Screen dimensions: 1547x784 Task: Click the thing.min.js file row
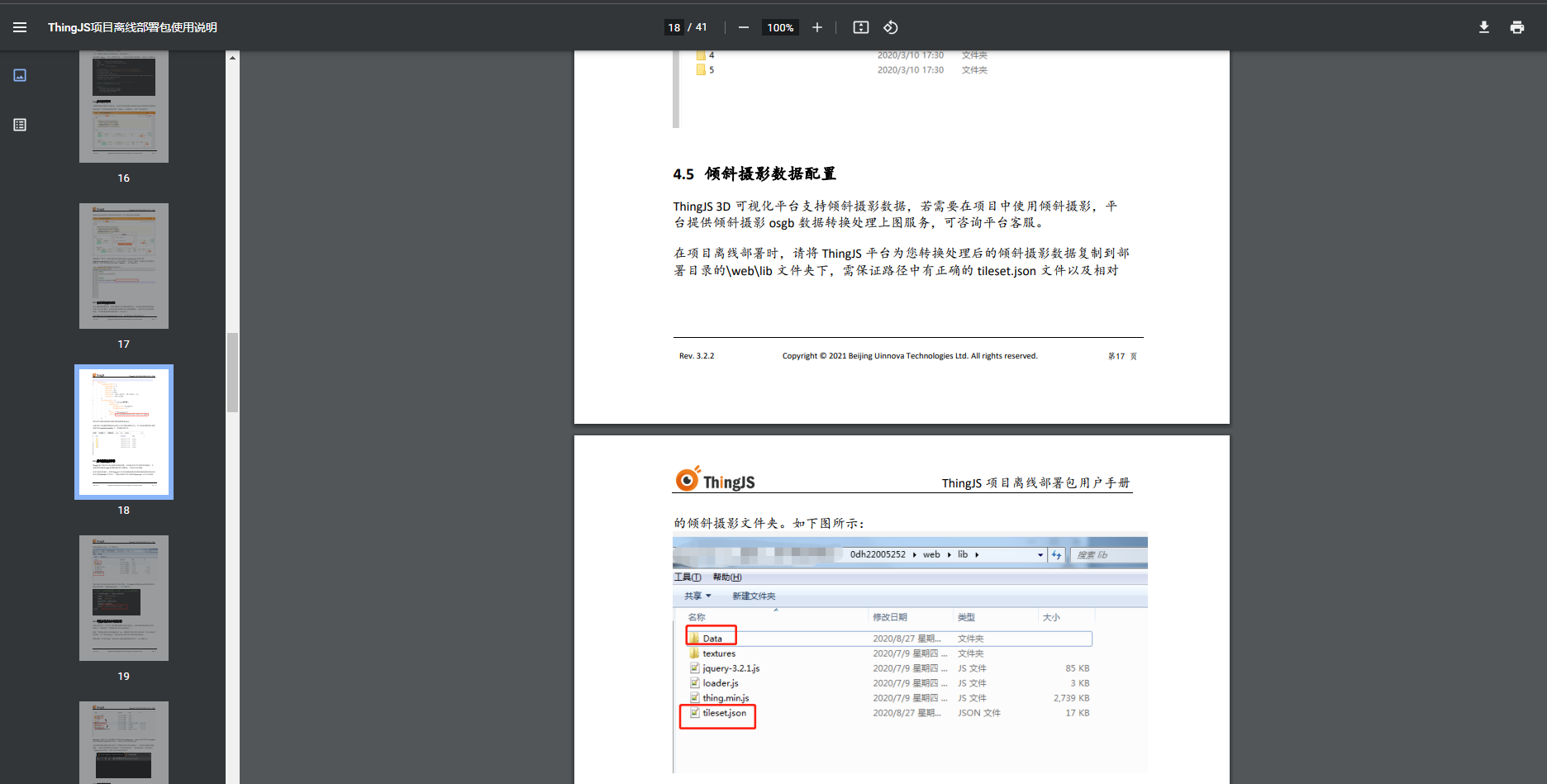888,698
